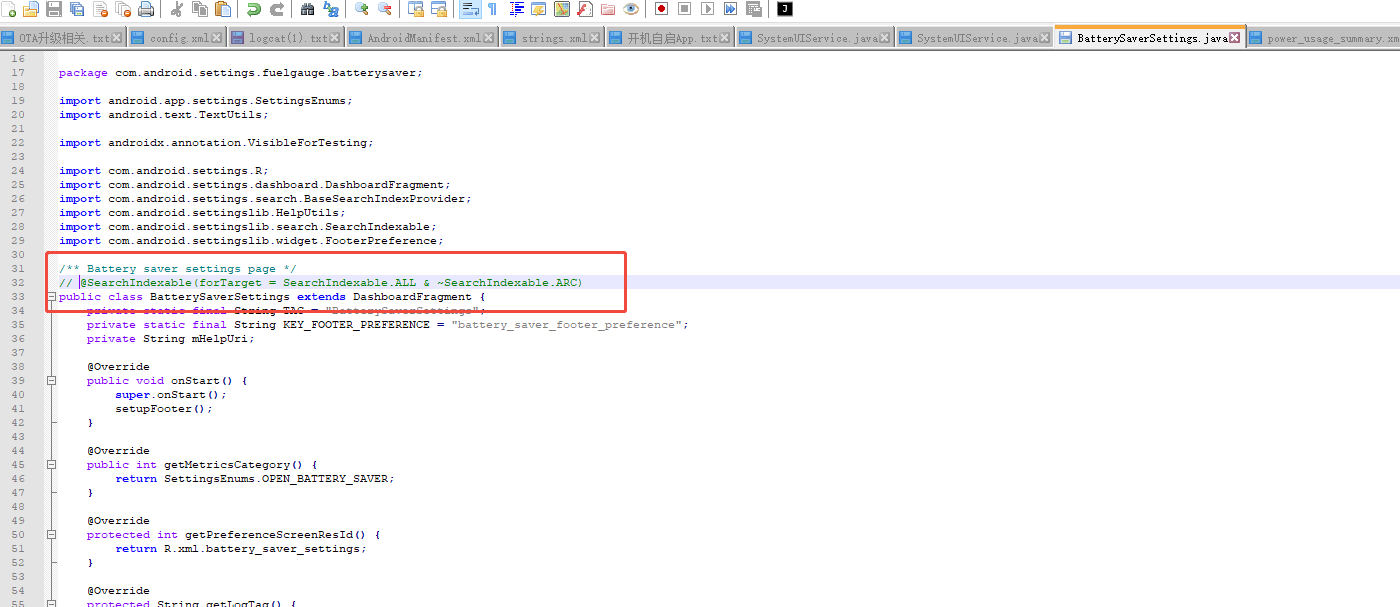This screenshot has width=1400, height=607.
Task: Stop macro recording
Action: [x=684, y=9]
